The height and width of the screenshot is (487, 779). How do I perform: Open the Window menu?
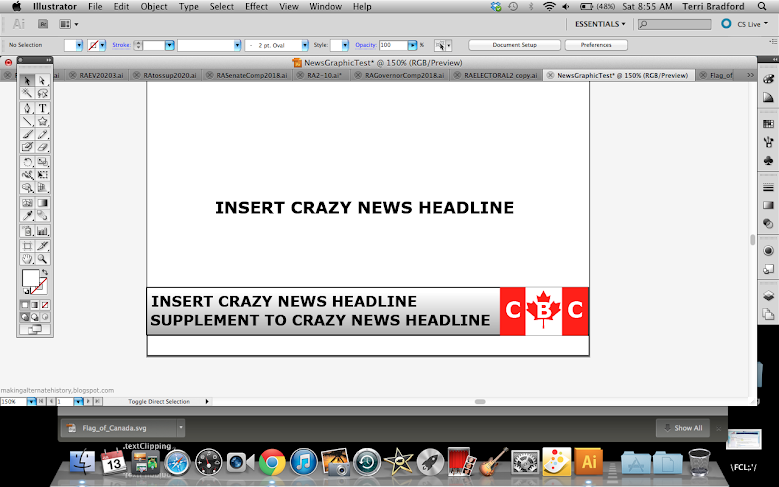point(325,6)
